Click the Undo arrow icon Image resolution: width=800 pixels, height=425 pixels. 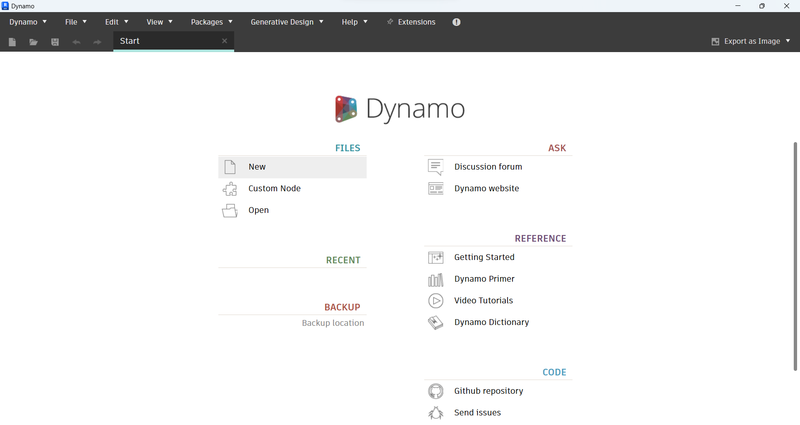click(77, 42)
